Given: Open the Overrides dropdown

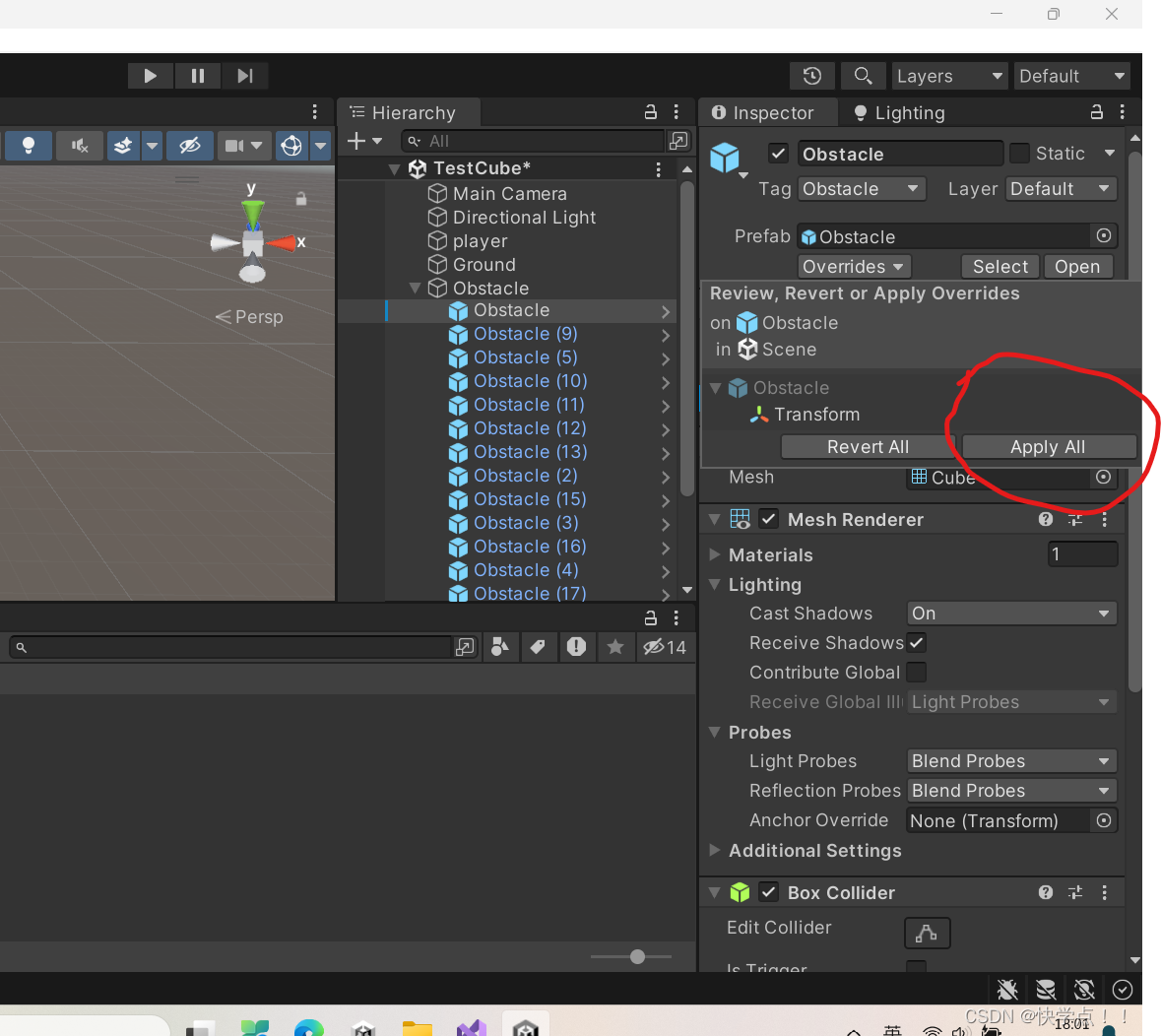Looking at the screenshot, I should [854, 266].
